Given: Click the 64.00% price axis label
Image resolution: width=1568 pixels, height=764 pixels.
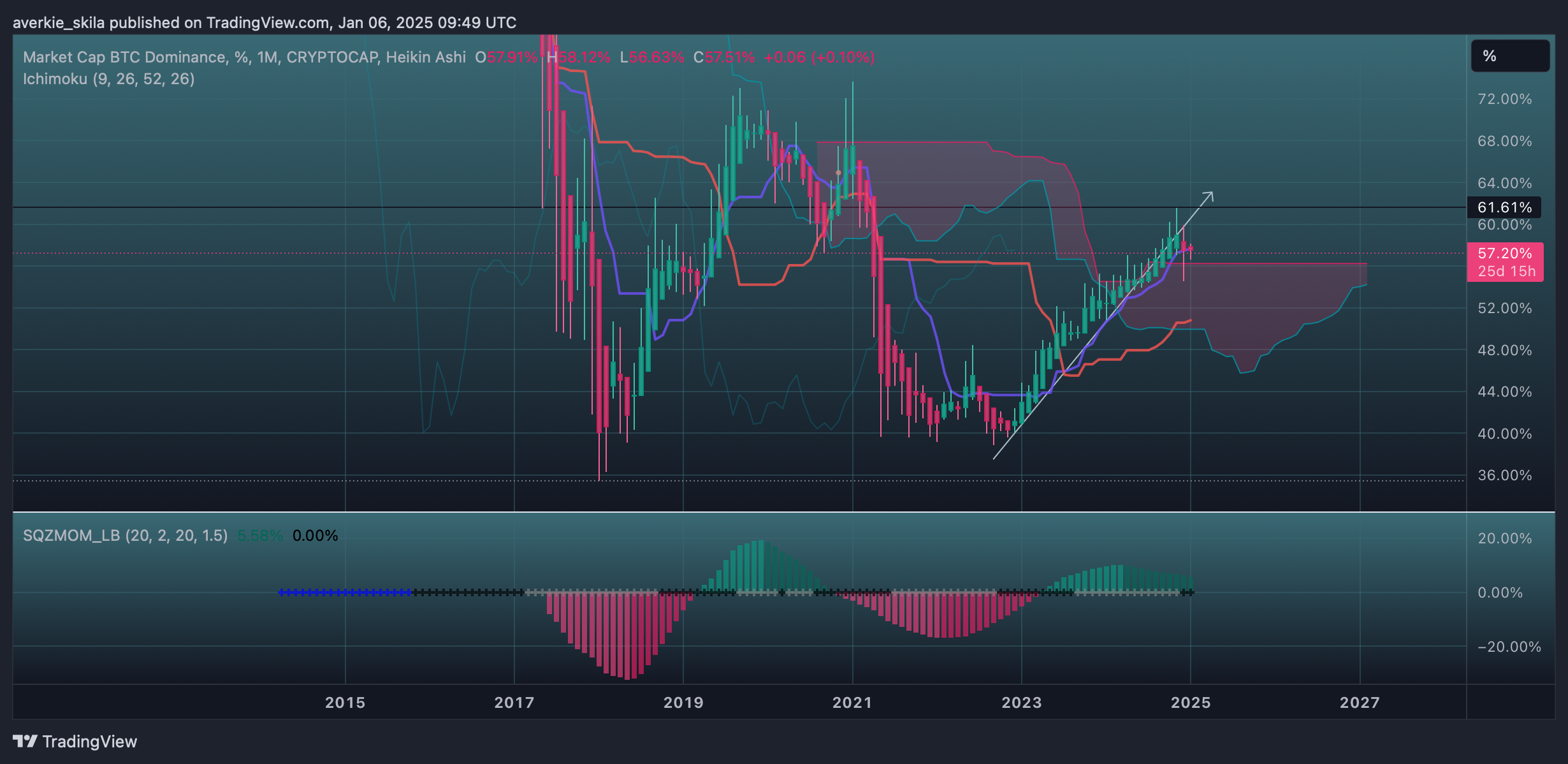Looking at the screenshot, I should pos(1505,183).
